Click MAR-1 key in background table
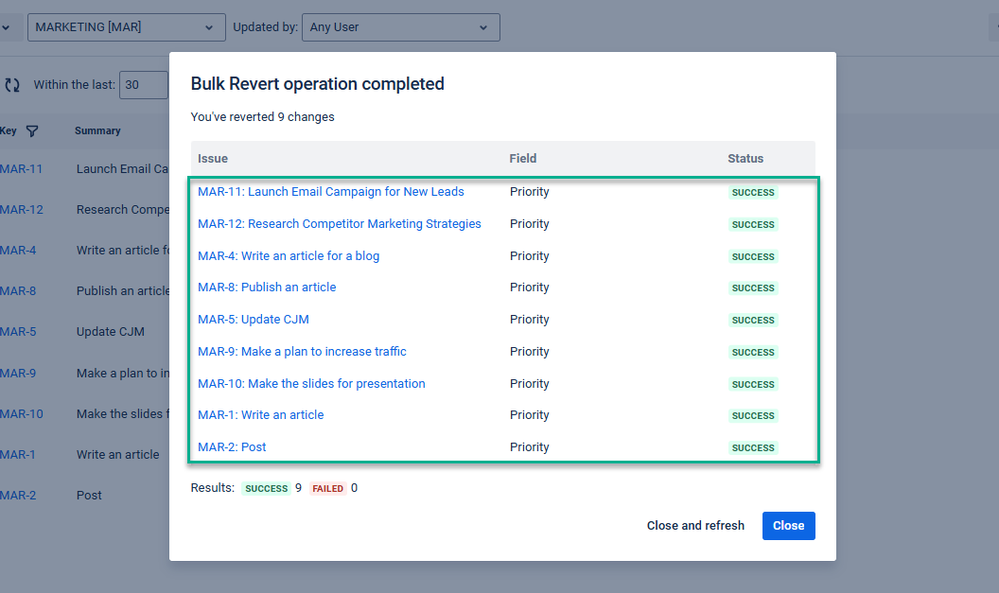This screenshot has width=999, height=593. click(18, 455)
